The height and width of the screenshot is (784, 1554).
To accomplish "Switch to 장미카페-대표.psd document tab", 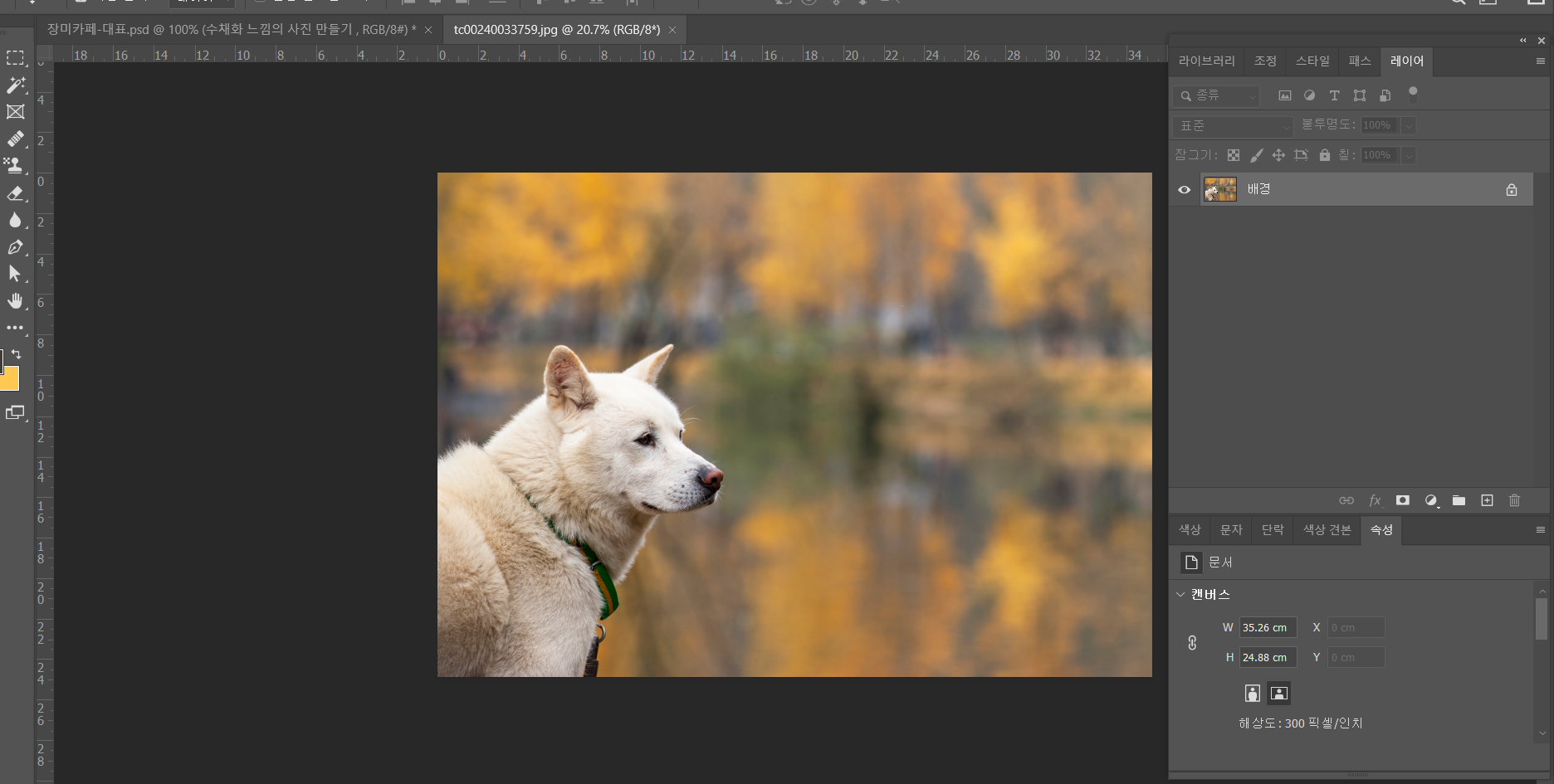I will click(x=231, y=30).
